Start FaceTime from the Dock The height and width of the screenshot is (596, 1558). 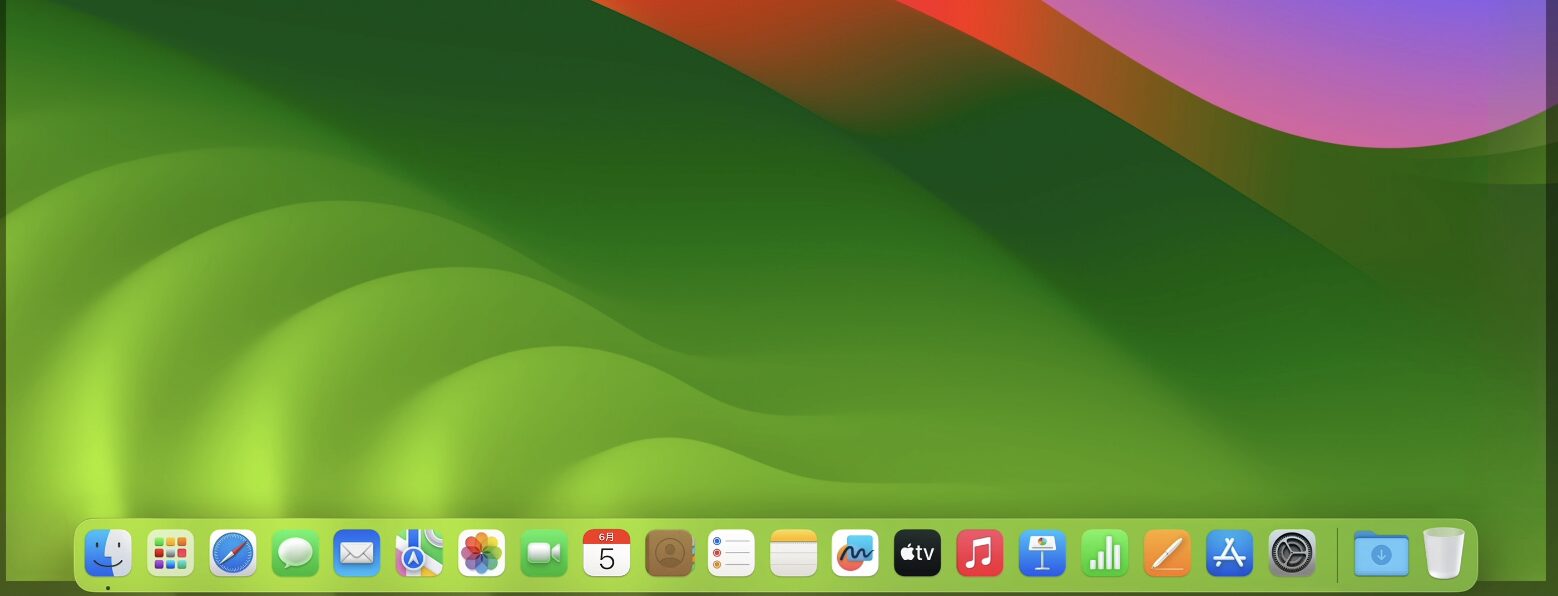544,553
